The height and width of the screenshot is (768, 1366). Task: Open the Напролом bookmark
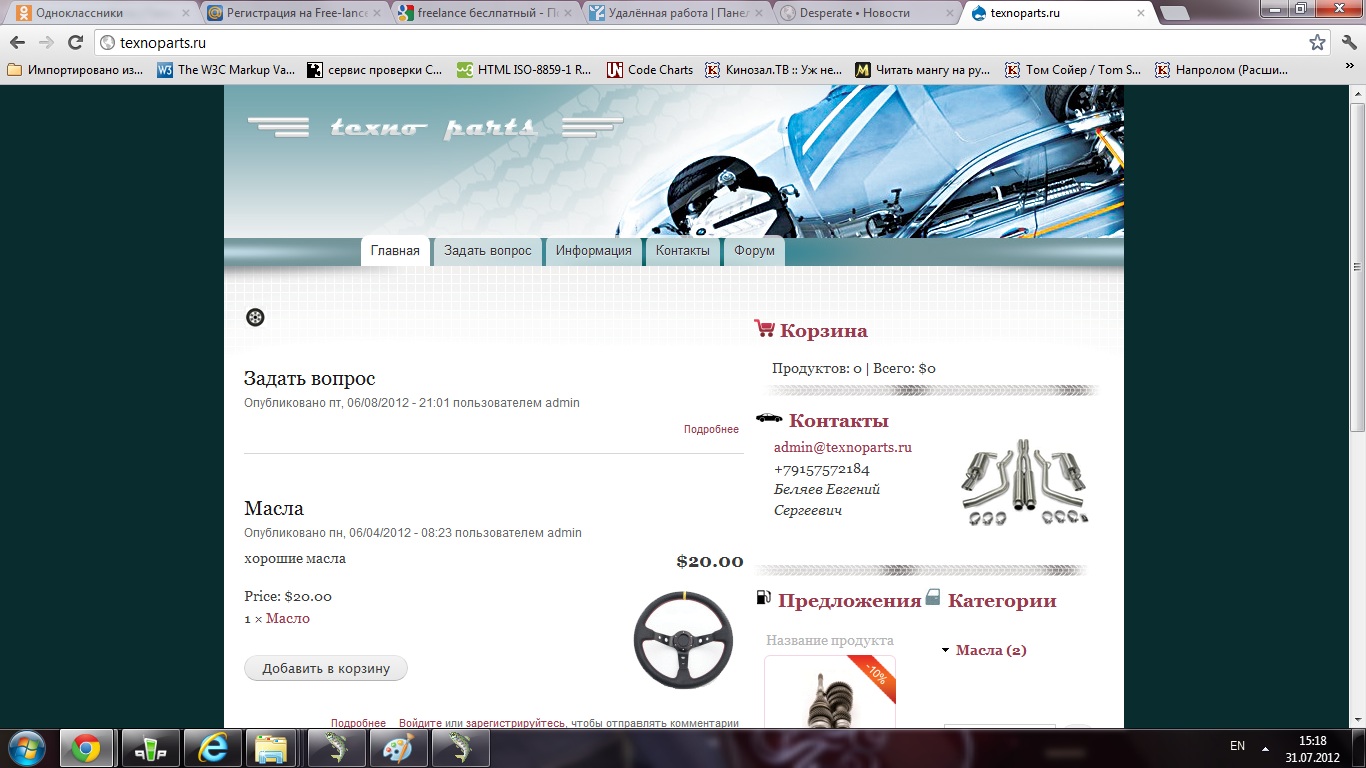(1224, 70)
